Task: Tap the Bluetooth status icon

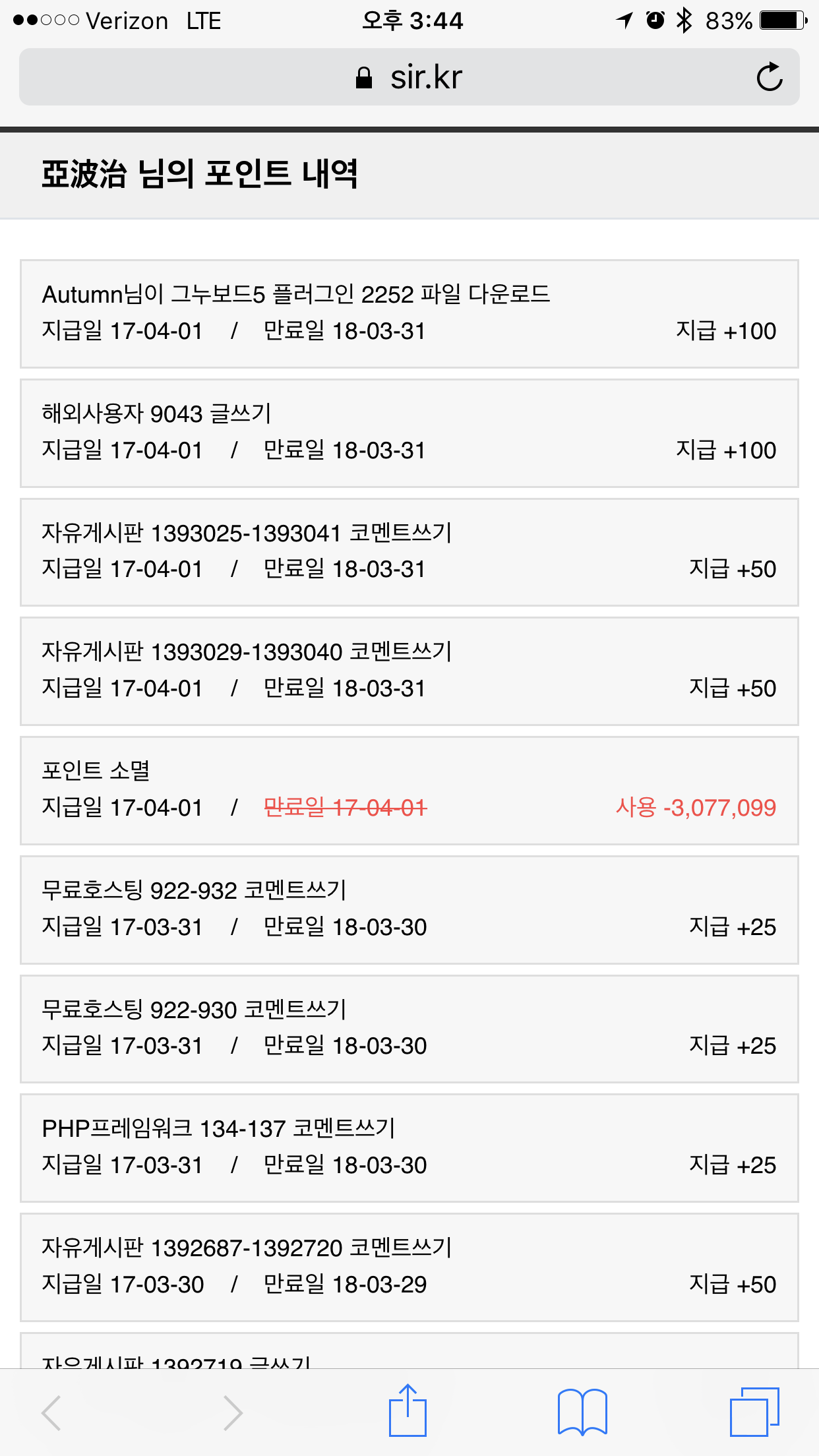Action: click(x=684, y=20)
